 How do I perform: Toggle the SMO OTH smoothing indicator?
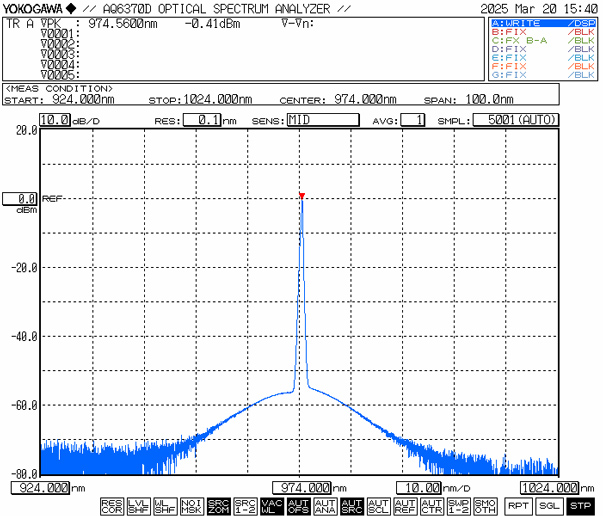[486, 506]
